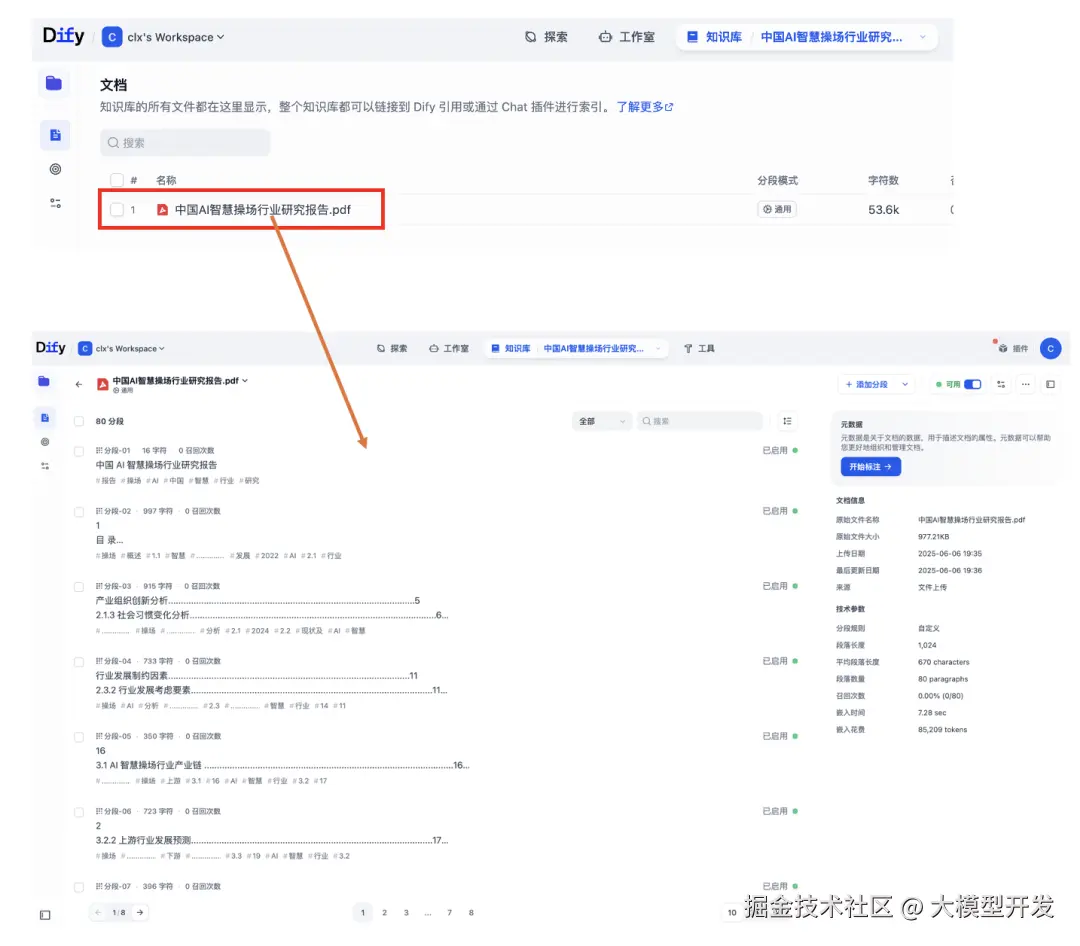
Task: Toggle the right panel layout icon
Action: pos(1050,385)
